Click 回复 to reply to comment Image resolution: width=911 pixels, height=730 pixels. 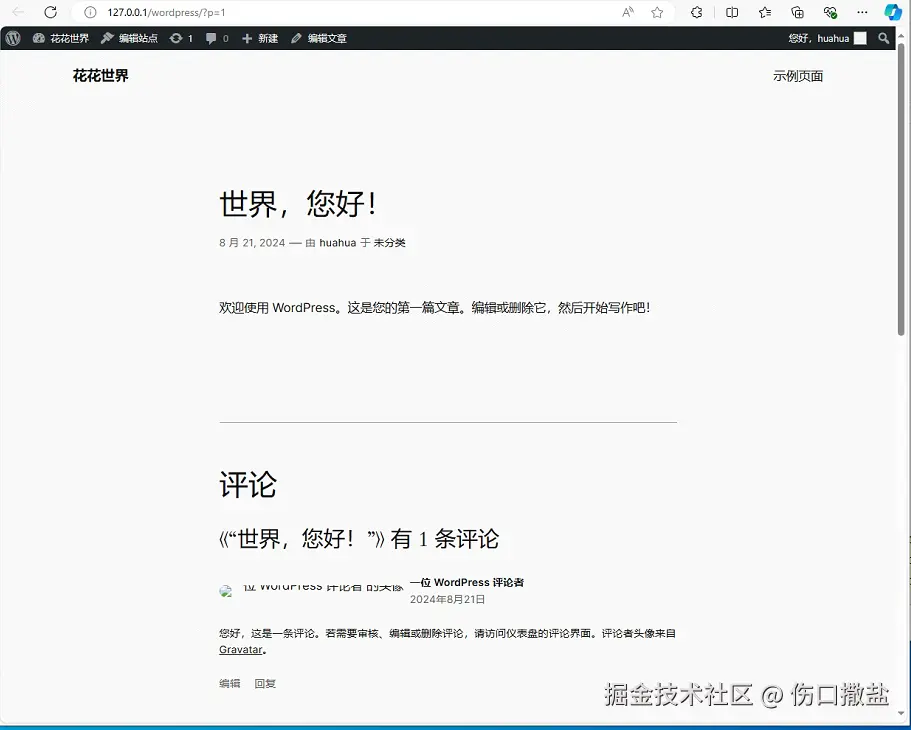(265, 684)
